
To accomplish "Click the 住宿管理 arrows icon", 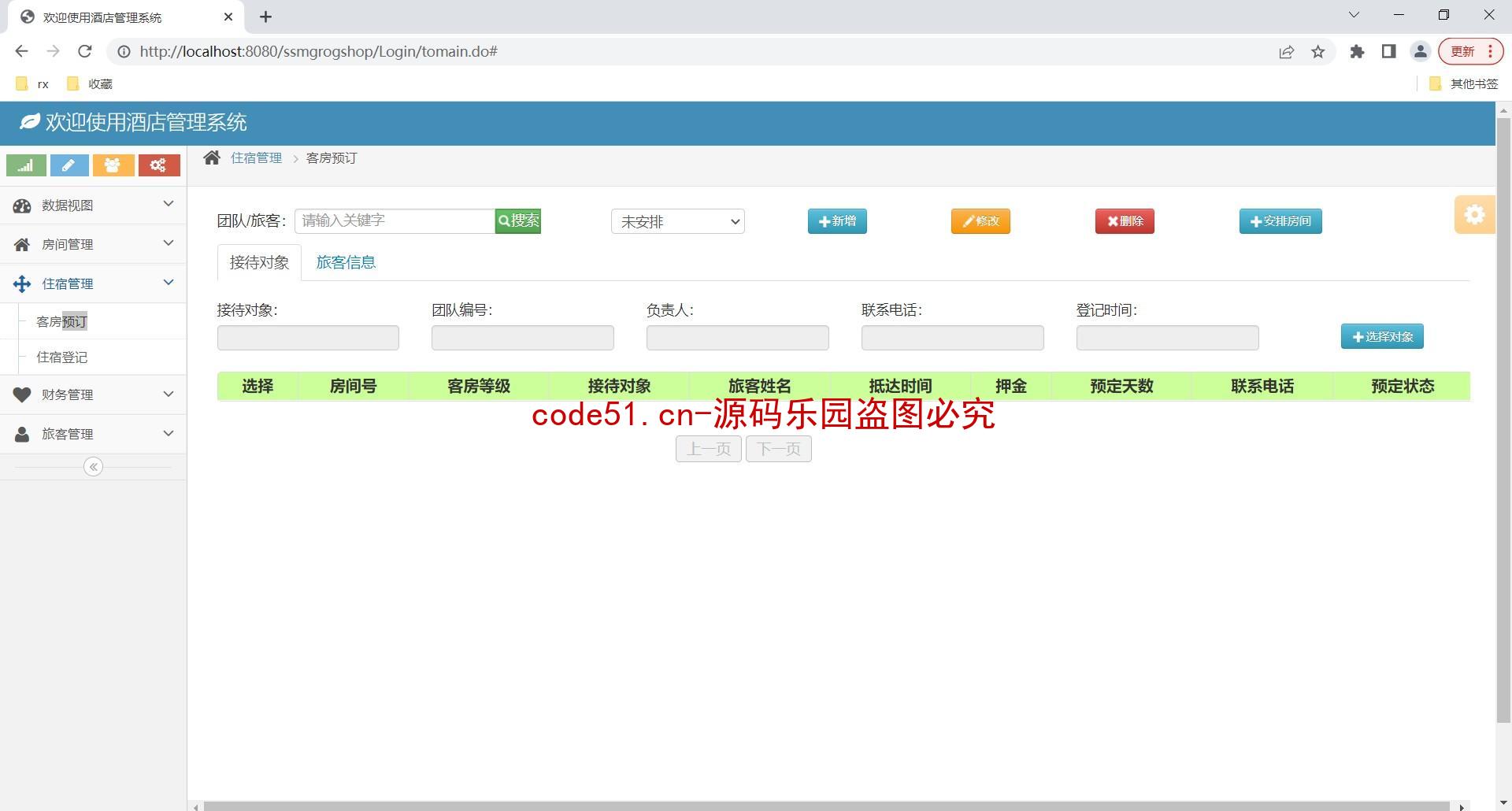I will [x=22, y=284].
